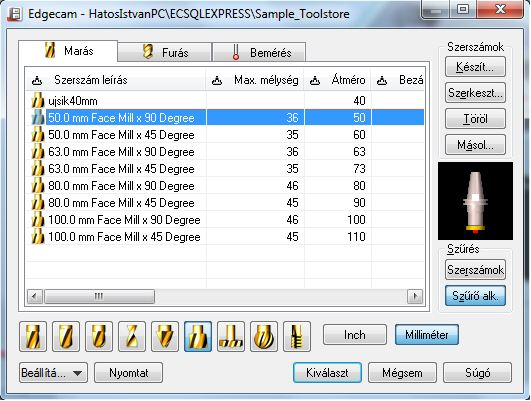Open the Beállítá... dropdown

coord(53,373)
